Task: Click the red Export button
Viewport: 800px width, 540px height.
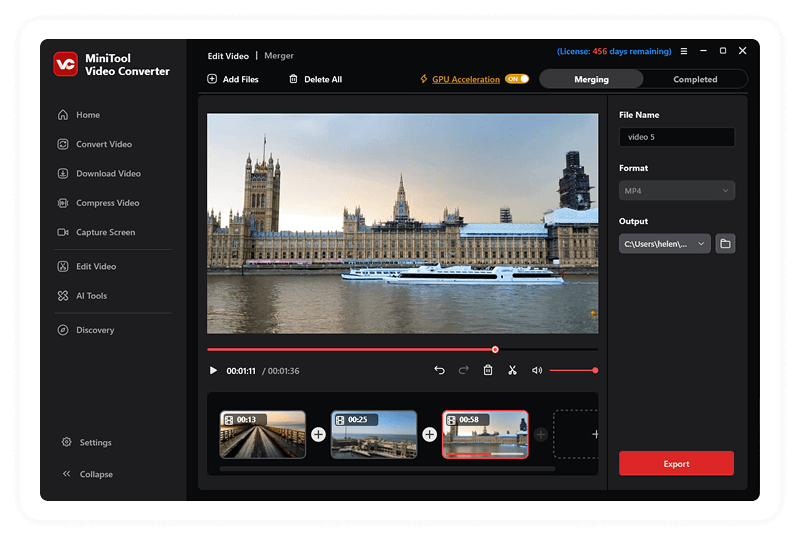Action: tap(676, 463)
